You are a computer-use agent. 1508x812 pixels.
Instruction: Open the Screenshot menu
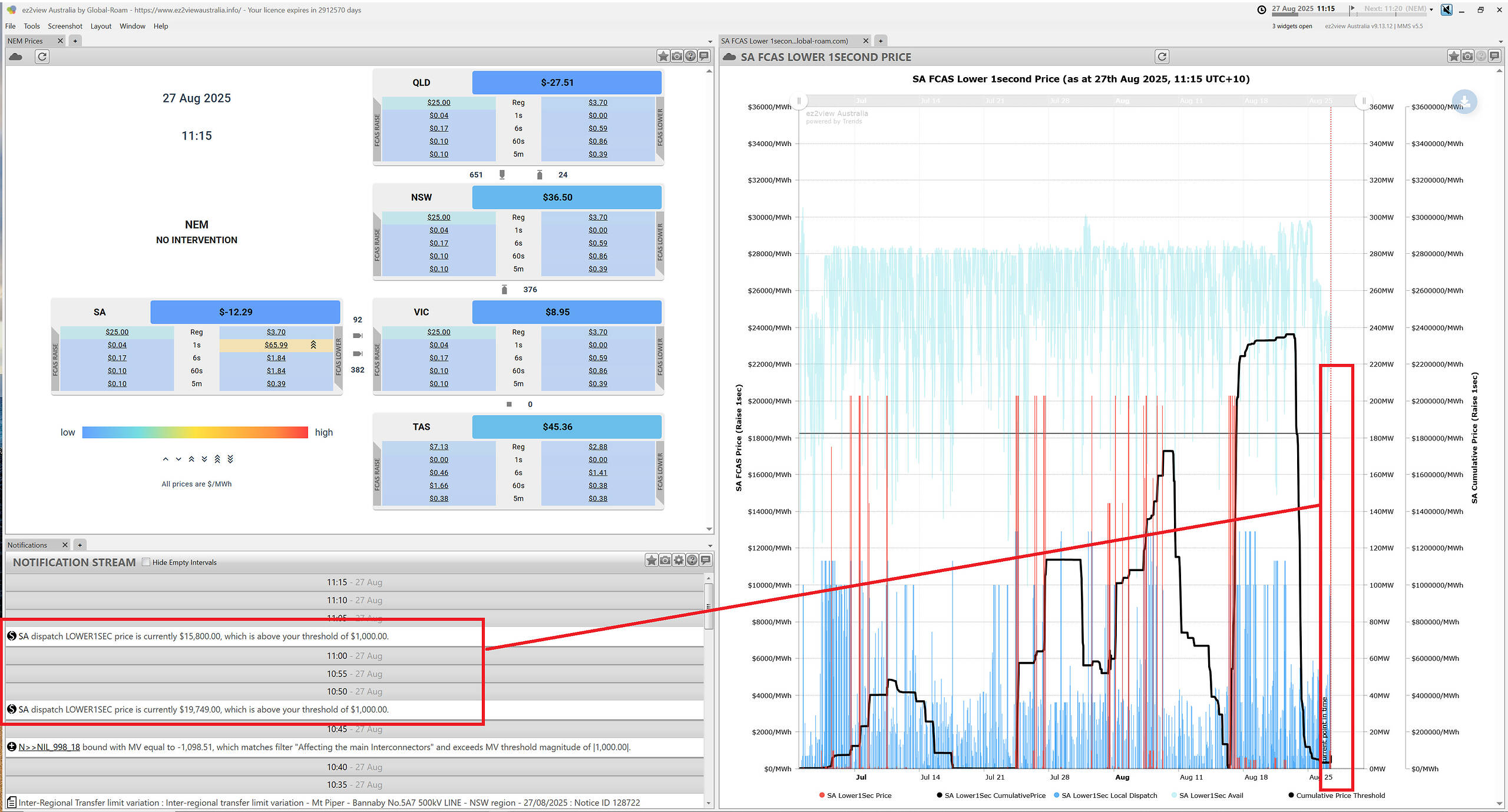65,26
